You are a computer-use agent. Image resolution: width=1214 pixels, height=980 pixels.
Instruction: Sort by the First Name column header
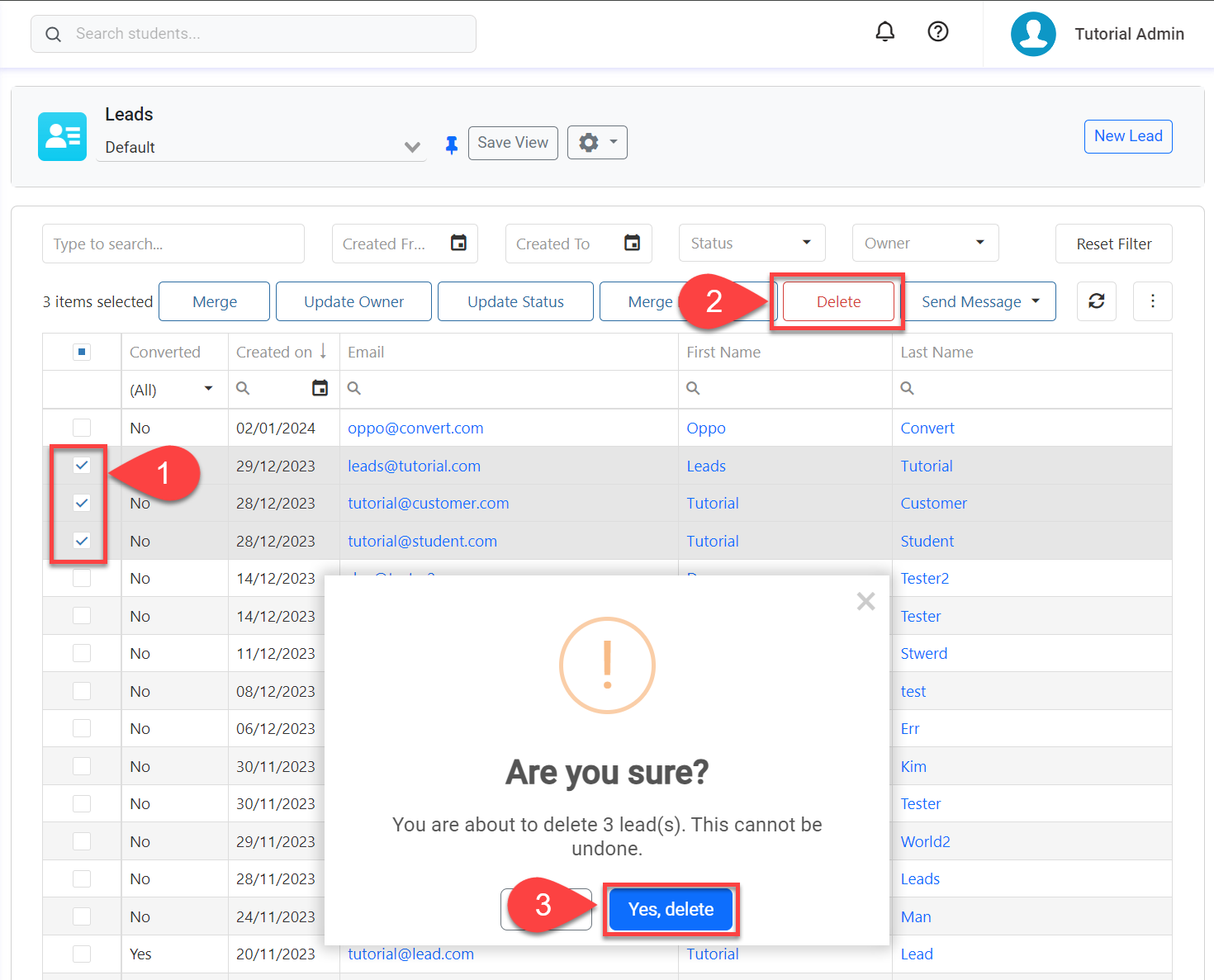723,352
